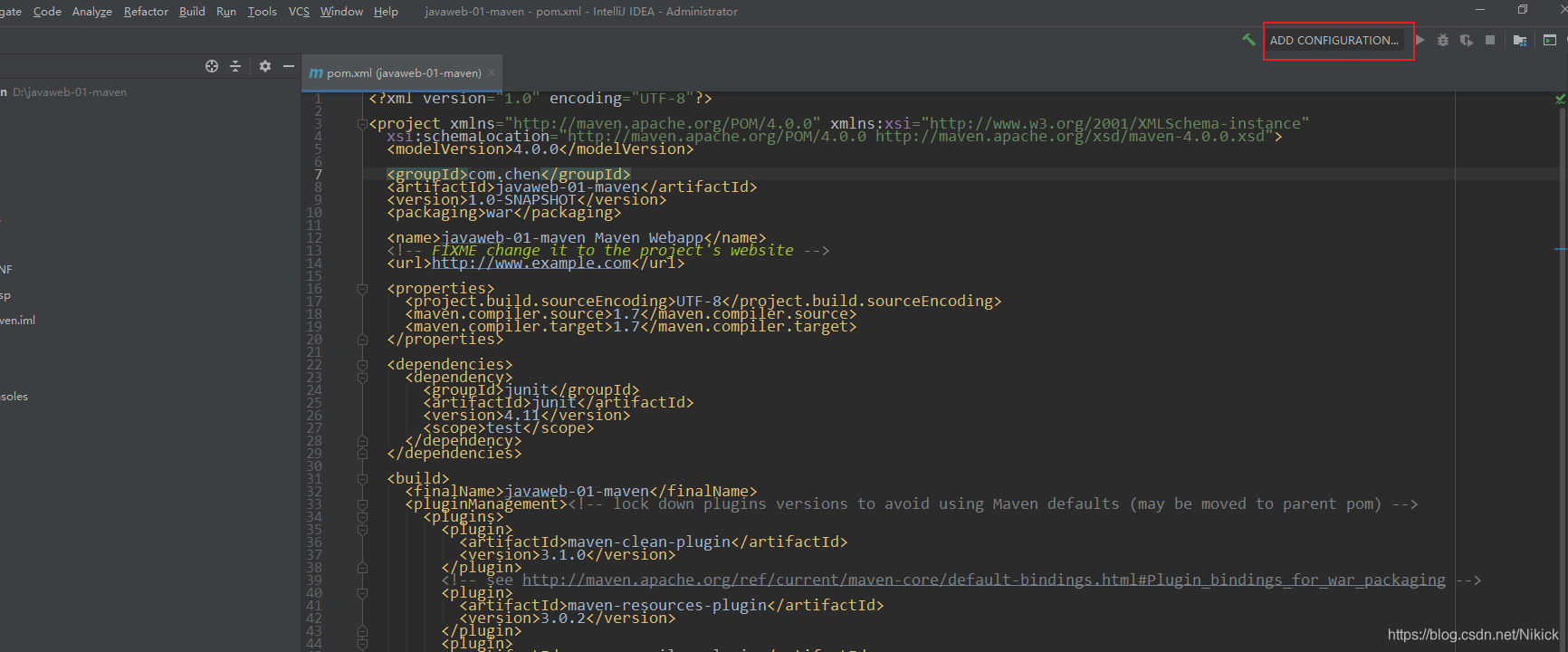
Task: Hide the Project panel with the minus icon
Action: pyautogui.click(x=289, y=66)
